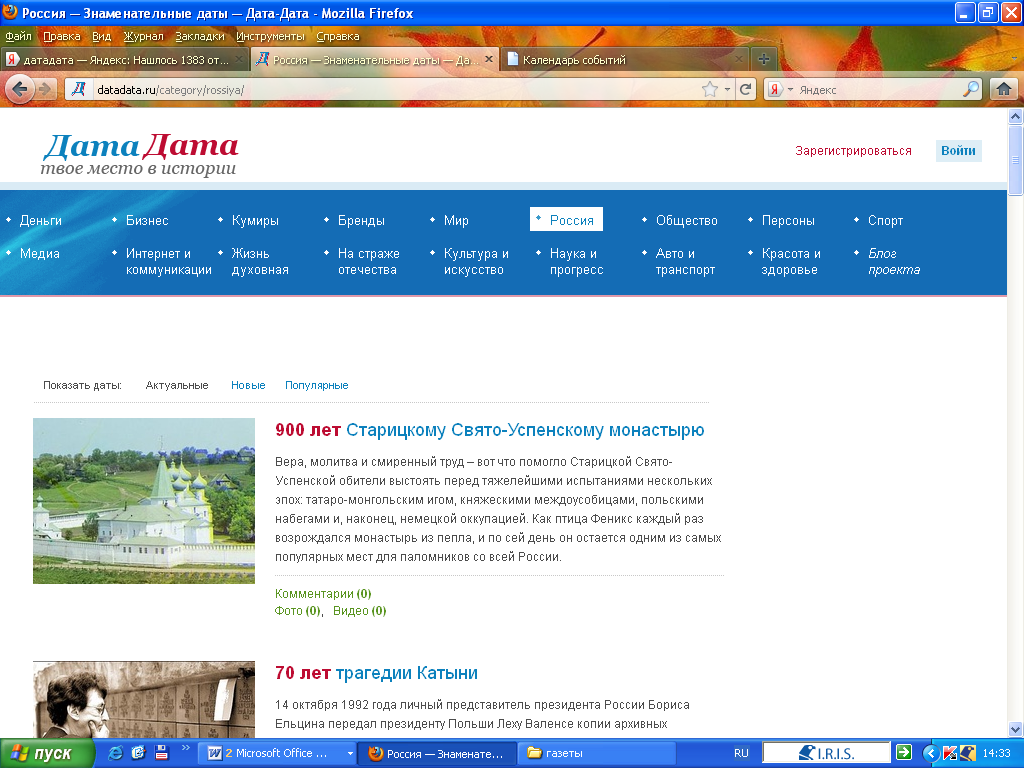Open the Бизнес category

(x=147, y=220)
